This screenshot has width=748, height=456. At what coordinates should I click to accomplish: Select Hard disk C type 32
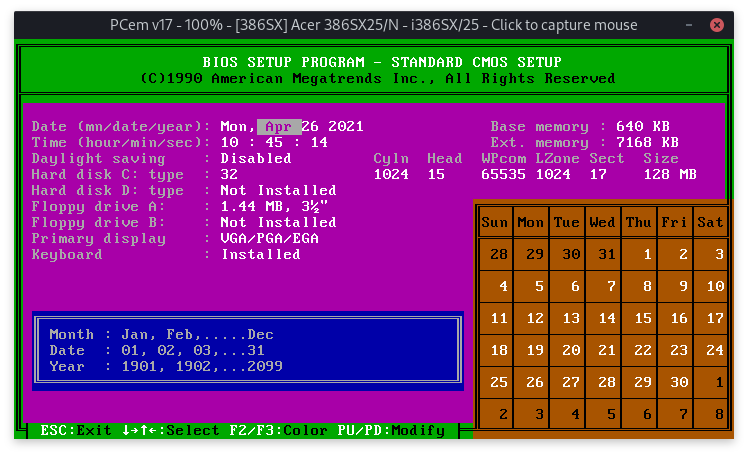(x=229, y=174)
